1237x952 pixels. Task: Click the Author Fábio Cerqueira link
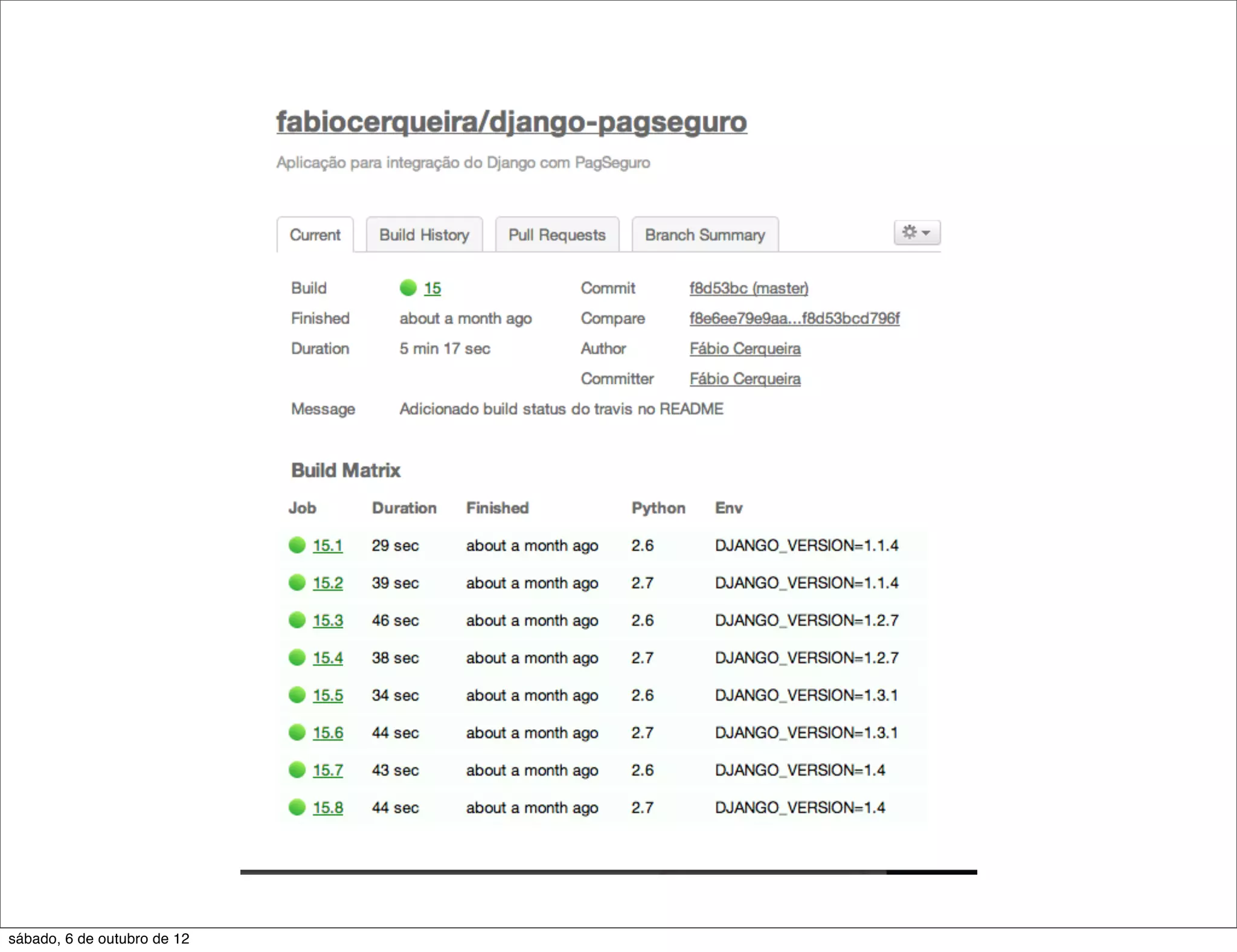coord(745,349)
